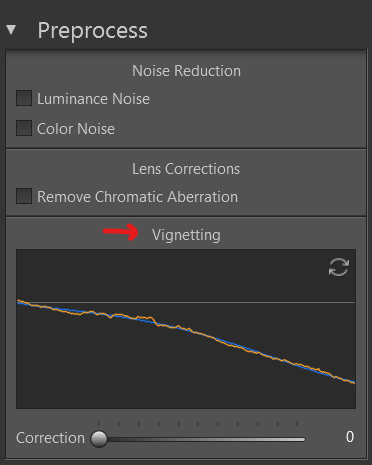This screenshot has width=372, height=465.
Task: Reset the vignetting curve with refresh icon
Action: (x=339, y=267)
